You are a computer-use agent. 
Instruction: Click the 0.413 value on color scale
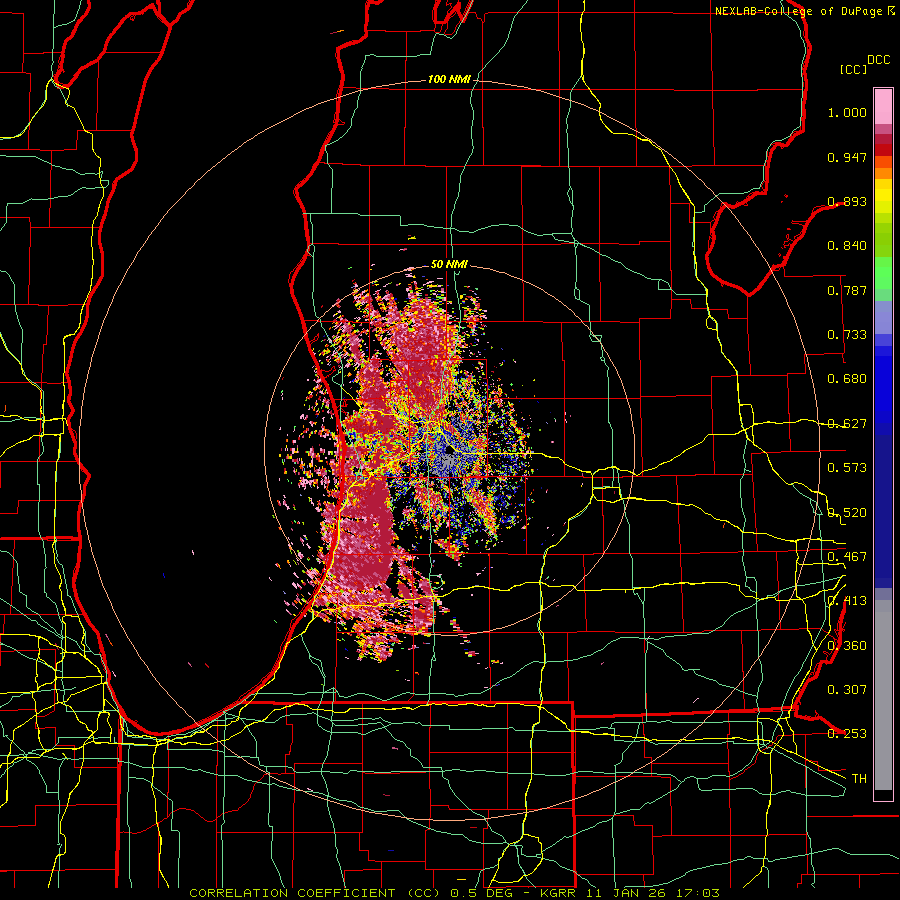click(x=847, y=601)
